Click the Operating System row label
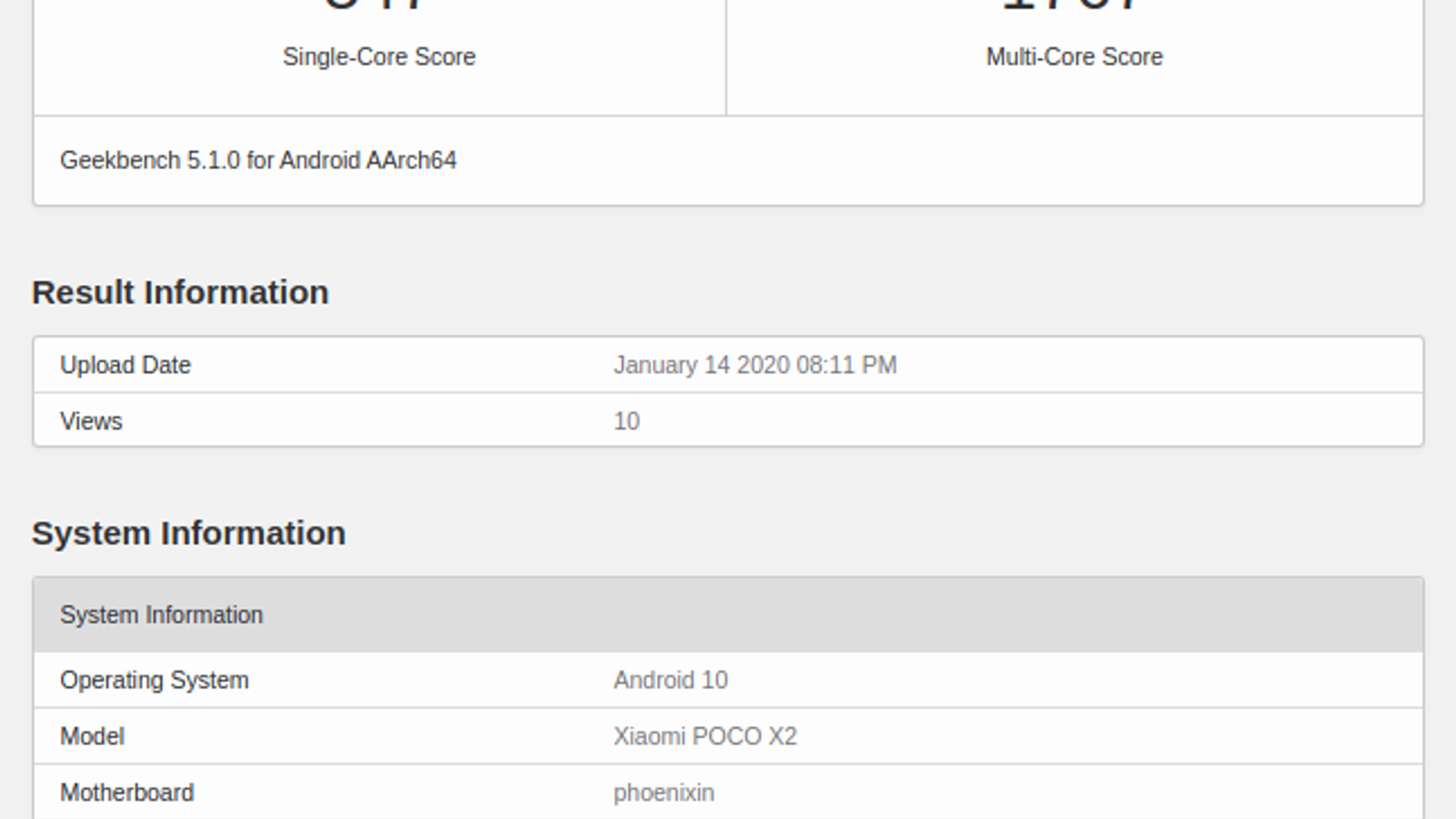 (154, 680)
